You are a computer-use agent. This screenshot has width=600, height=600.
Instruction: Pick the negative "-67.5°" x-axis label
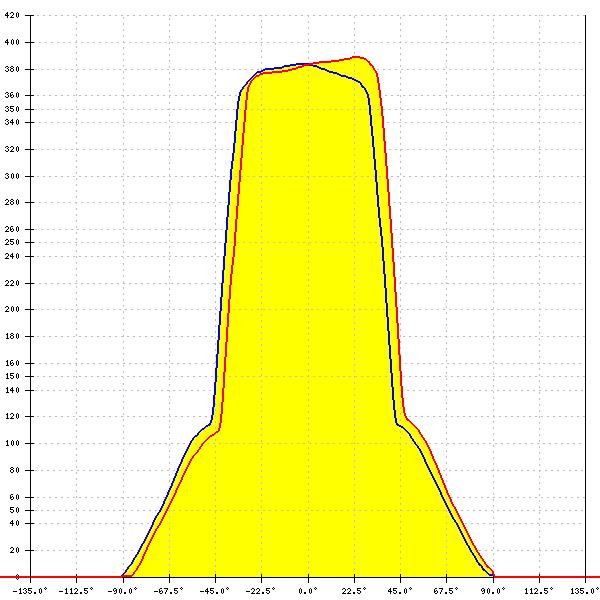(168, 591)
